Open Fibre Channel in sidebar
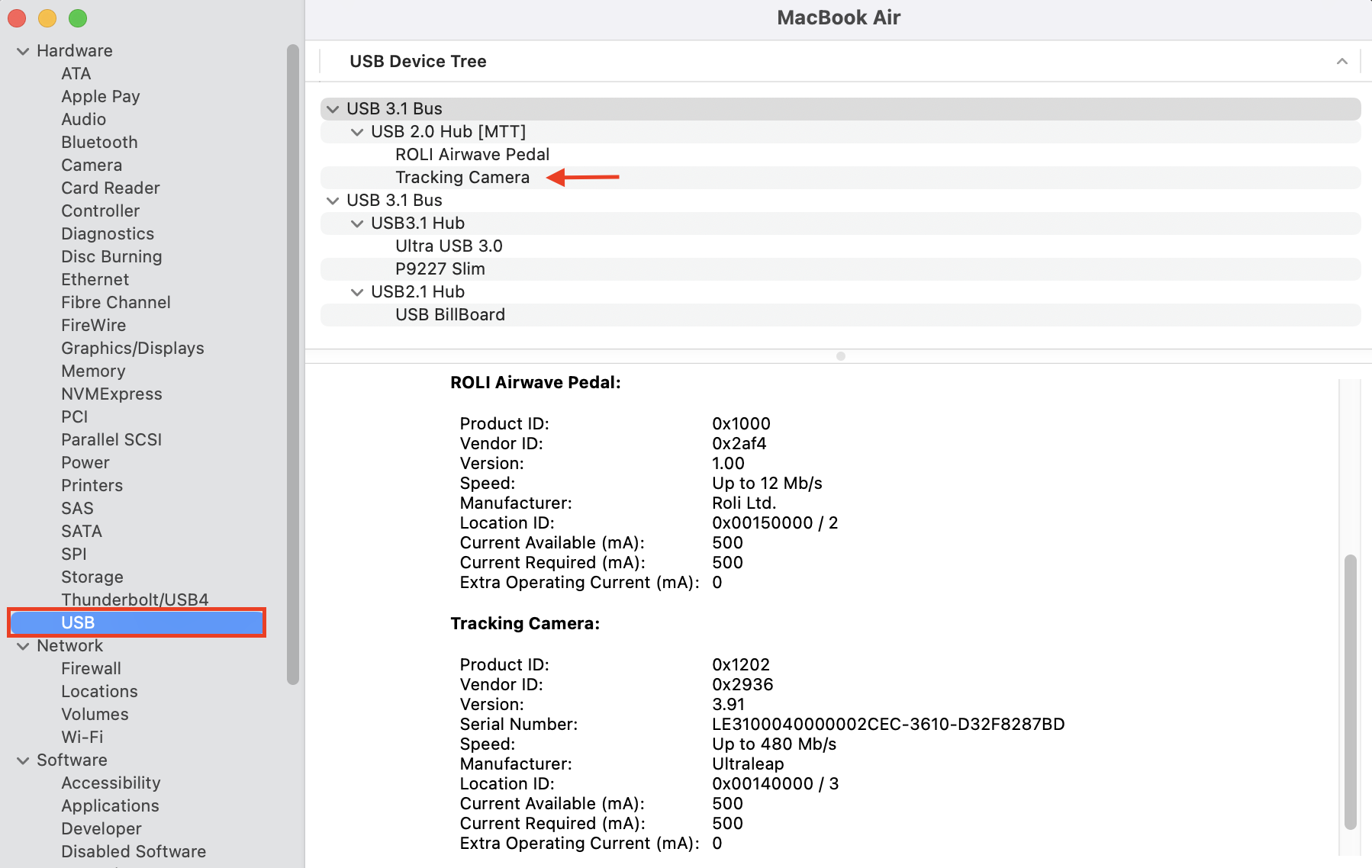This screenshot has height=868, width=1372. point(116,302)
